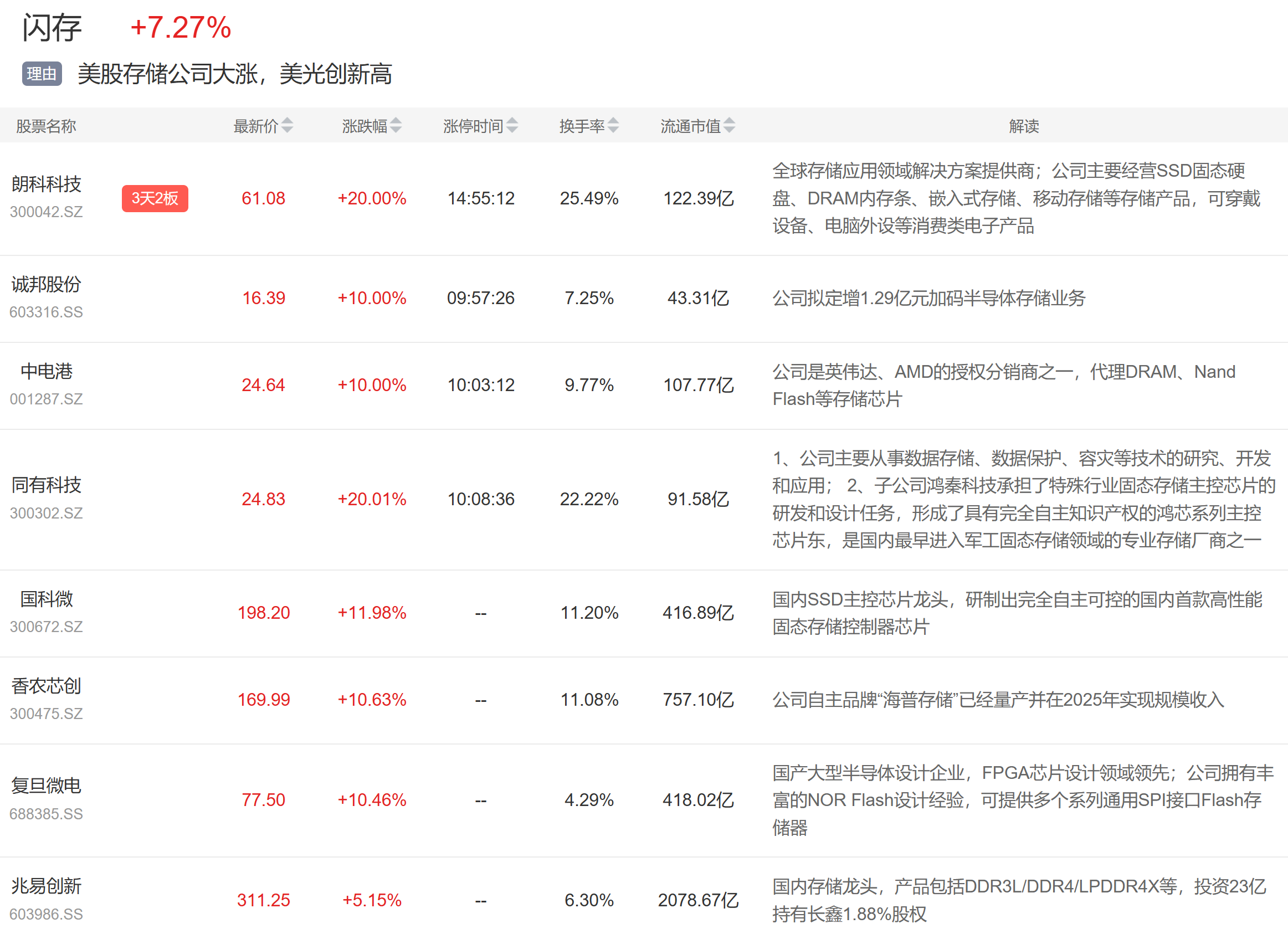This screenshot has width=1288, height=934.
Task: Click the 股票名称 column header
Action: (46, 126)
